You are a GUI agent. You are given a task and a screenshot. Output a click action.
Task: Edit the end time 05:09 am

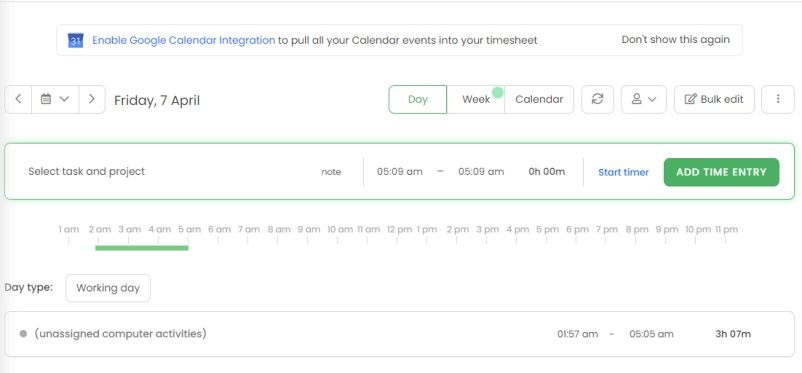click(481, 171)
